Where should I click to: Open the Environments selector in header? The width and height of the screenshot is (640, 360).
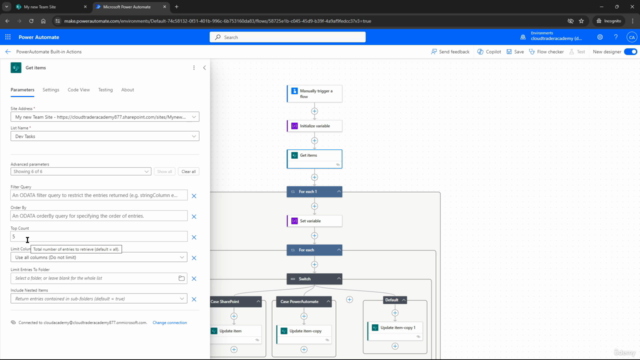pyautogui.click(x=556, y=36)
